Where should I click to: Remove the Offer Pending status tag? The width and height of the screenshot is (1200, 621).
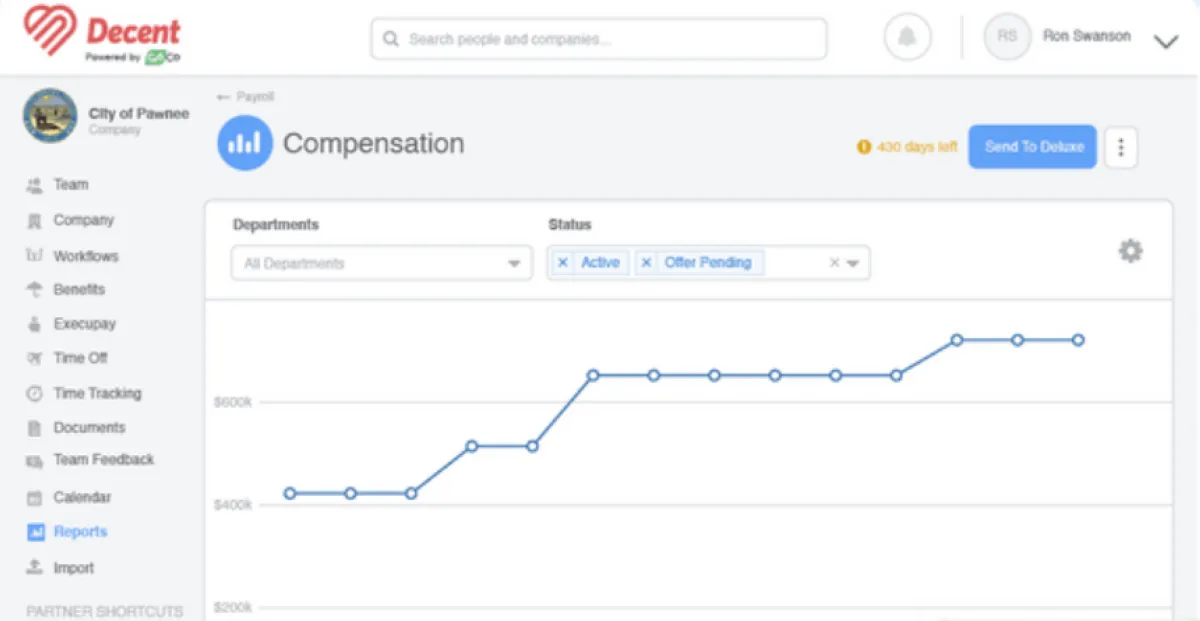tap(646, 263)
